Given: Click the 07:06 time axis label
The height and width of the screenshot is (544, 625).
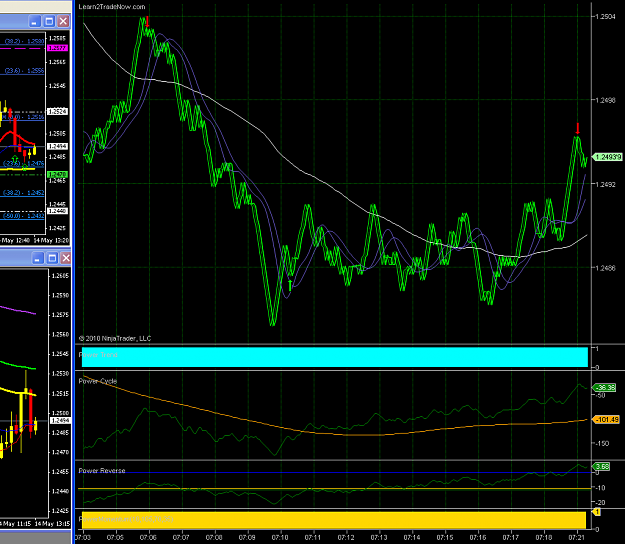Looking at the screenshot, I should (x=148, y=538).
